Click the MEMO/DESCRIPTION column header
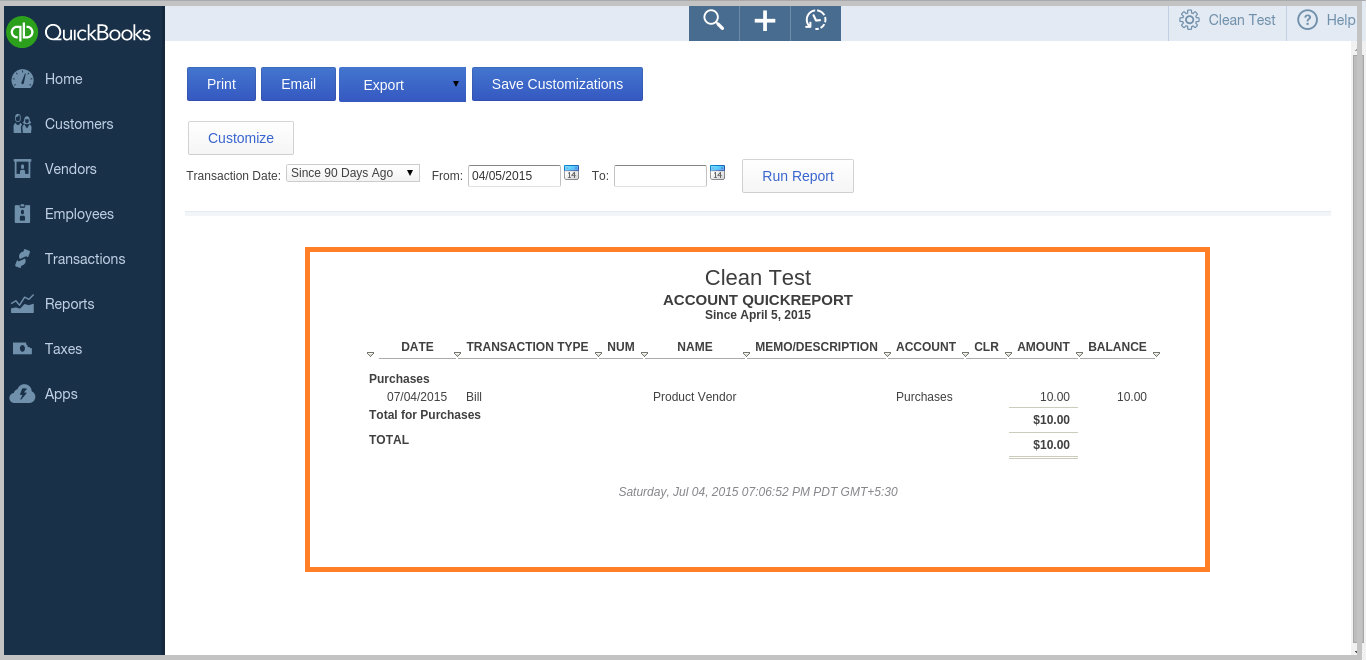Viewport: 1366px width, 660px height. [816, 347]
